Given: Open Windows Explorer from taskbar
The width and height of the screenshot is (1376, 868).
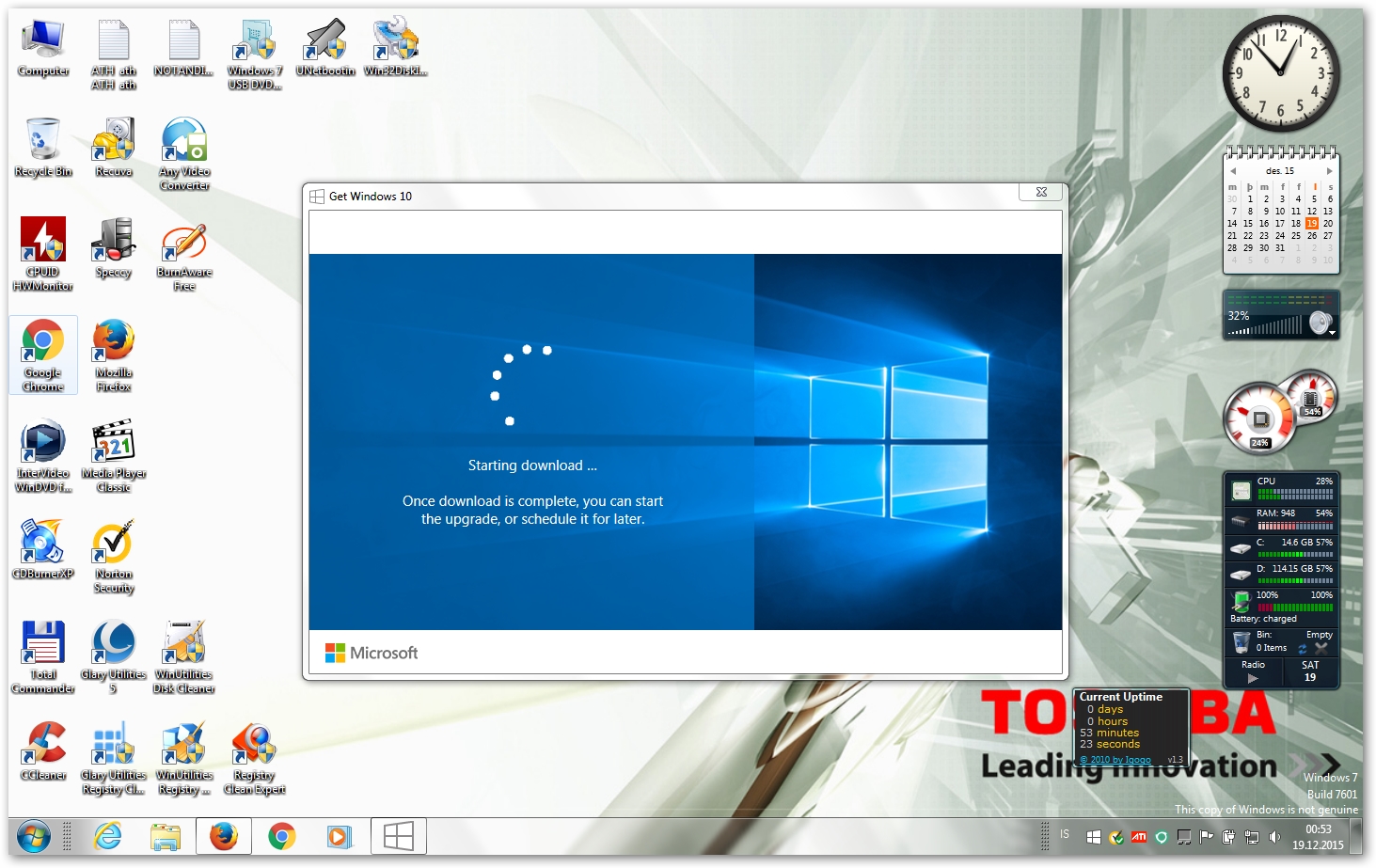Looking at the screenshot, I should [x=166, y=836].
